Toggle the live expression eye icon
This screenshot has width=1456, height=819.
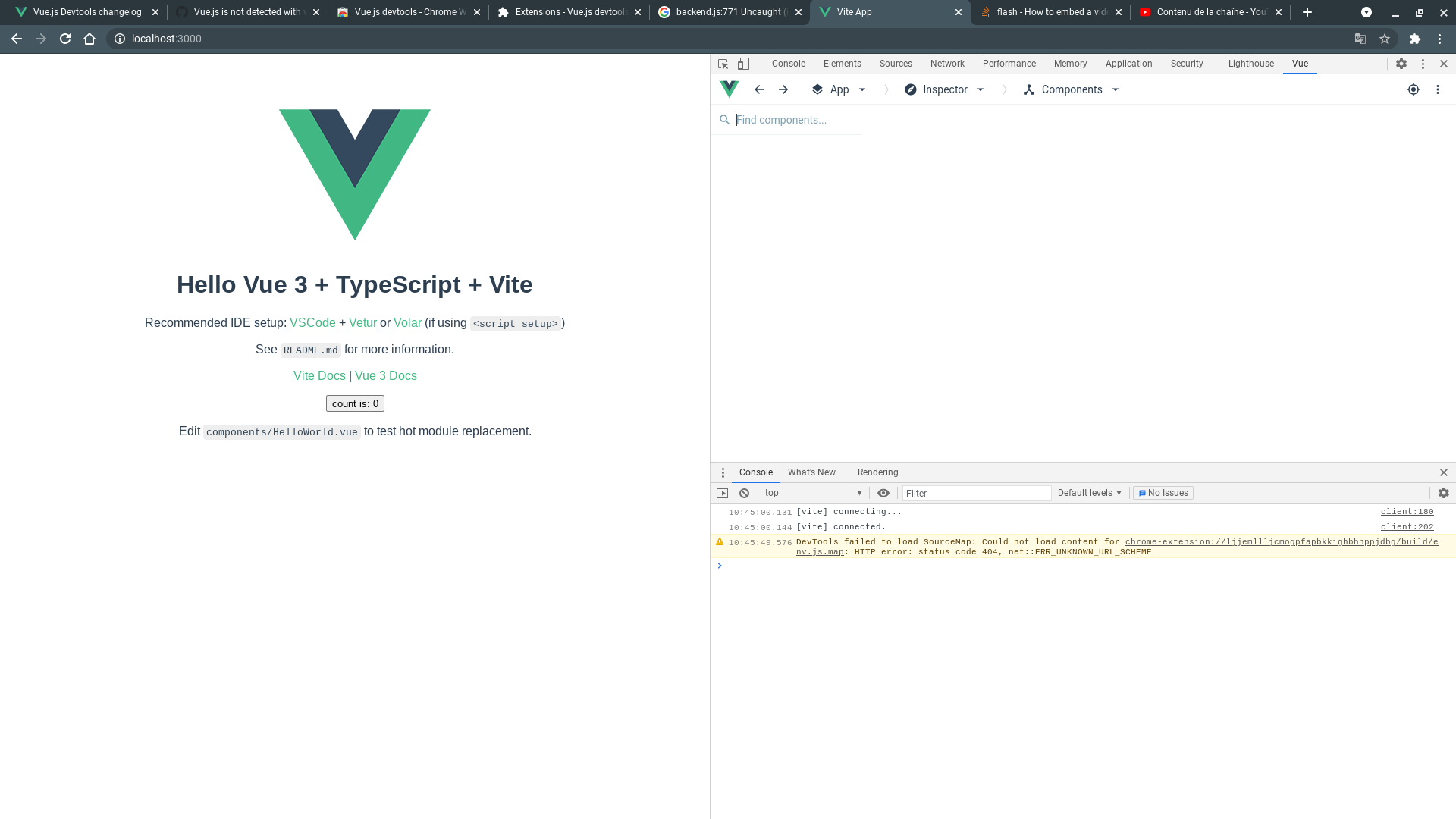pos(883,493)
